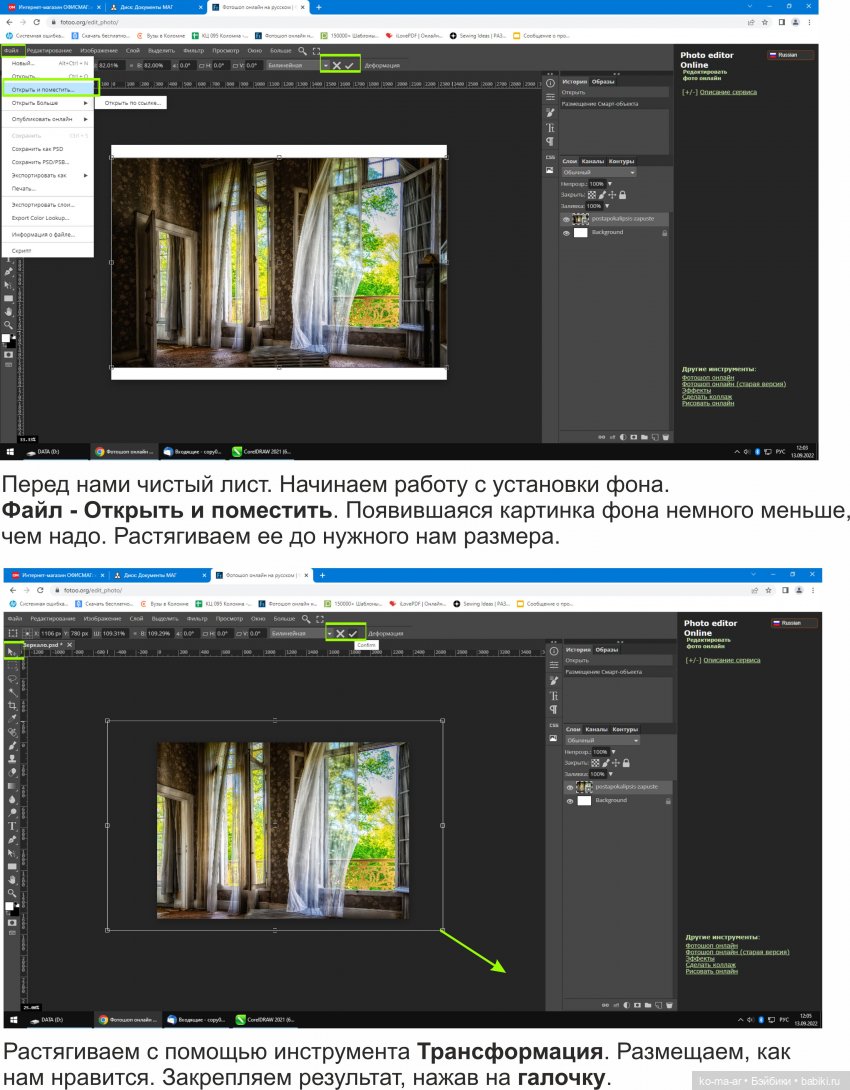Select the Crop tool in the left toolbar

[12, 705]
